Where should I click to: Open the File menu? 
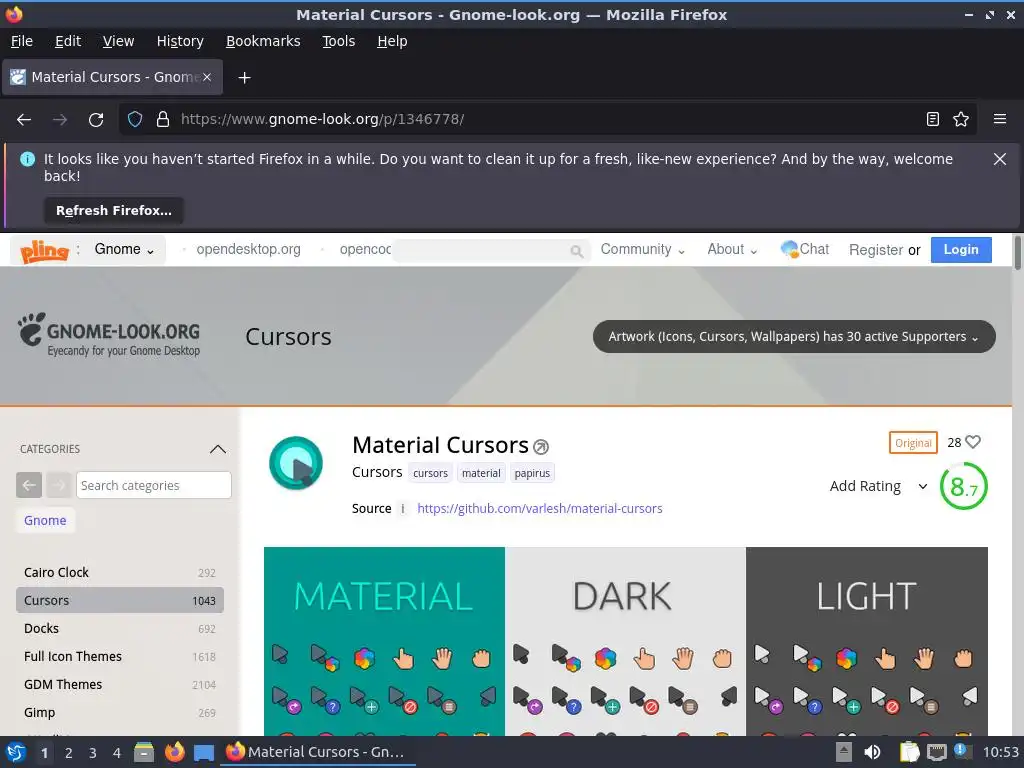pos(22,41)
